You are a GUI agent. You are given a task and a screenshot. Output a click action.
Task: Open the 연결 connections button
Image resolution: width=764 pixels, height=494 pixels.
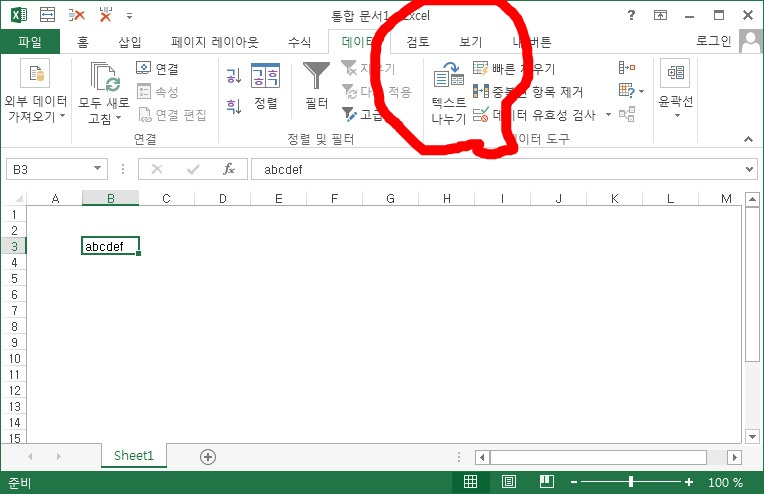157,69
